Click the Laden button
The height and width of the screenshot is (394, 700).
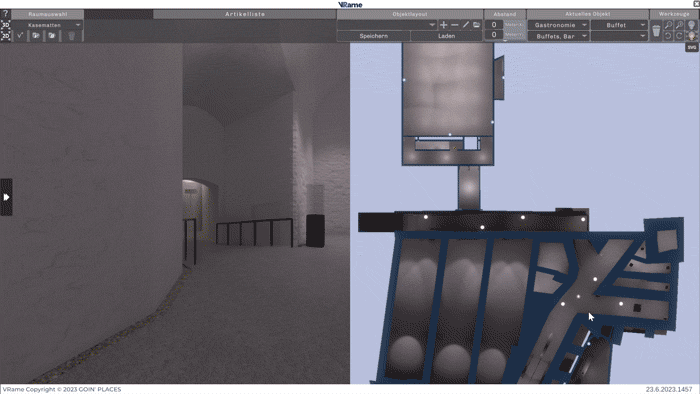[446, 36]
